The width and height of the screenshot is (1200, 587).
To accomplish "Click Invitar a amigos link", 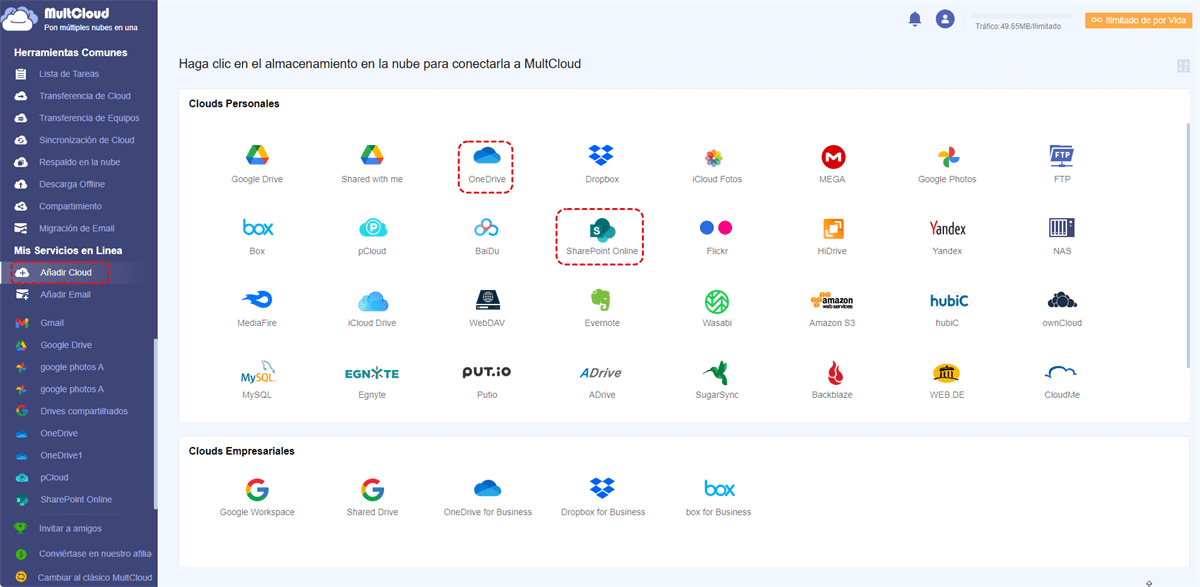I will click(70, 528).
